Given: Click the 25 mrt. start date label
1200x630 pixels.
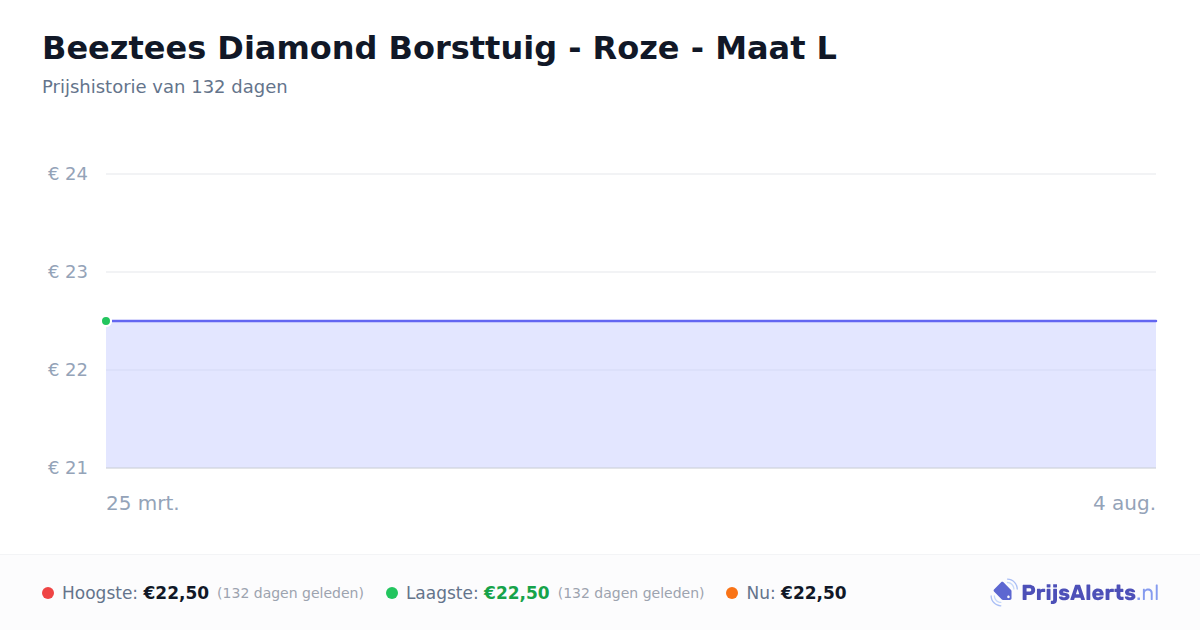Looking at the screenshot, I should pyautogui.click(x=143, y=503).
